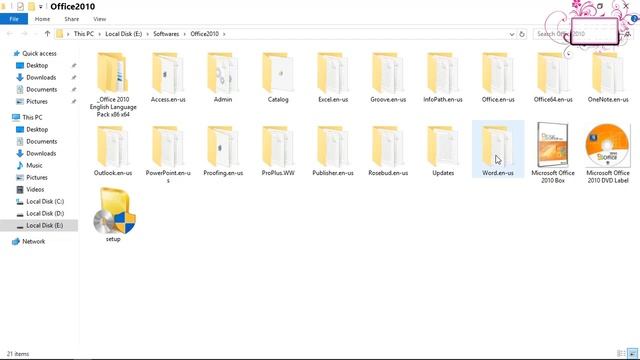Select Microsoft Office 2010 DVD Label image

coord(608,153)
